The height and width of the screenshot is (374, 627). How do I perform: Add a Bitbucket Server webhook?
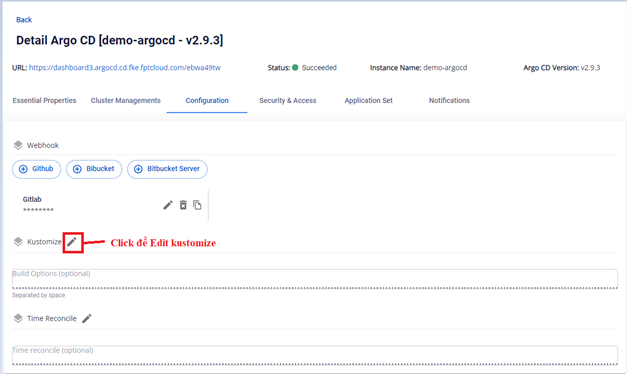click(167, 169)
